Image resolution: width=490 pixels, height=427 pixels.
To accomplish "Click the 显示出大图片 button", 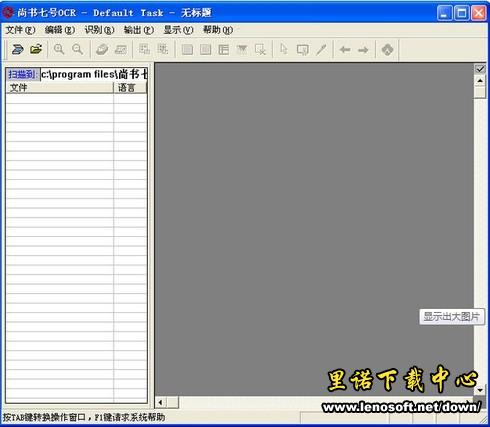I will (x=451, y=316).
